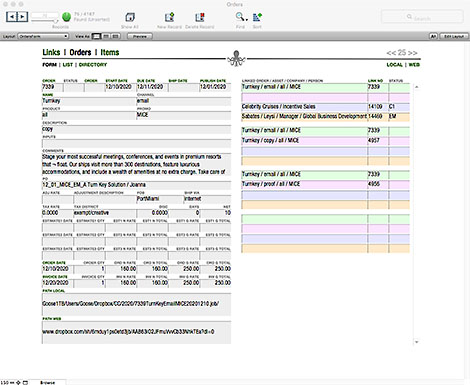Open the DIRECTORY view link
Image resolution: width=470 pixels, height=385 pixels.
(x=93, y=65)
